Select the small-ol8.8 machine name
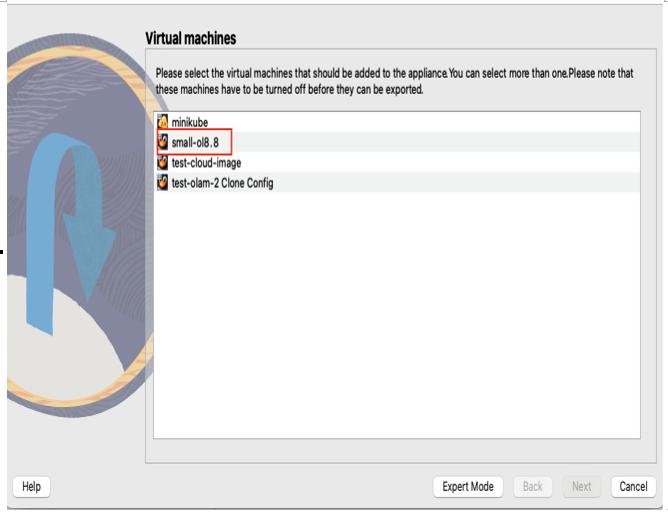Image resolution: width=668 pixels, height=517 pixels. pyautogui.click(x=195, y=142)
